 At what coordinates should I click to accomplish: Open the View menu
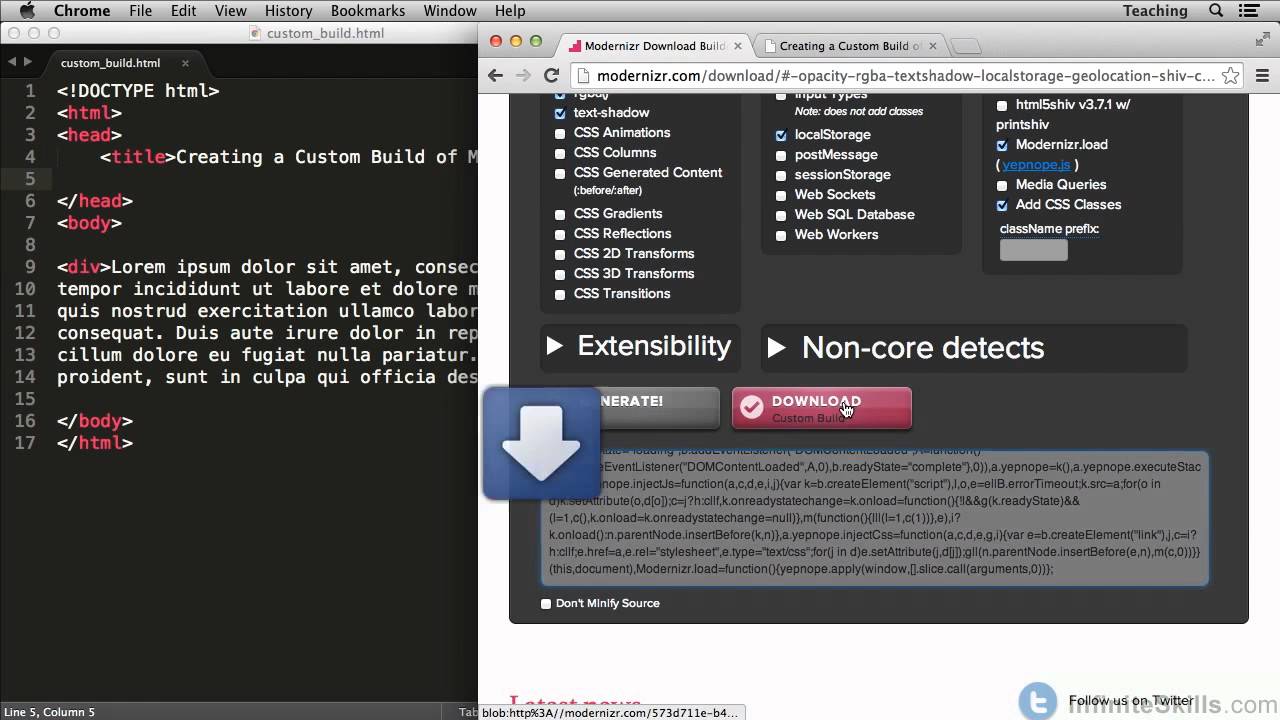pos(230,11)
